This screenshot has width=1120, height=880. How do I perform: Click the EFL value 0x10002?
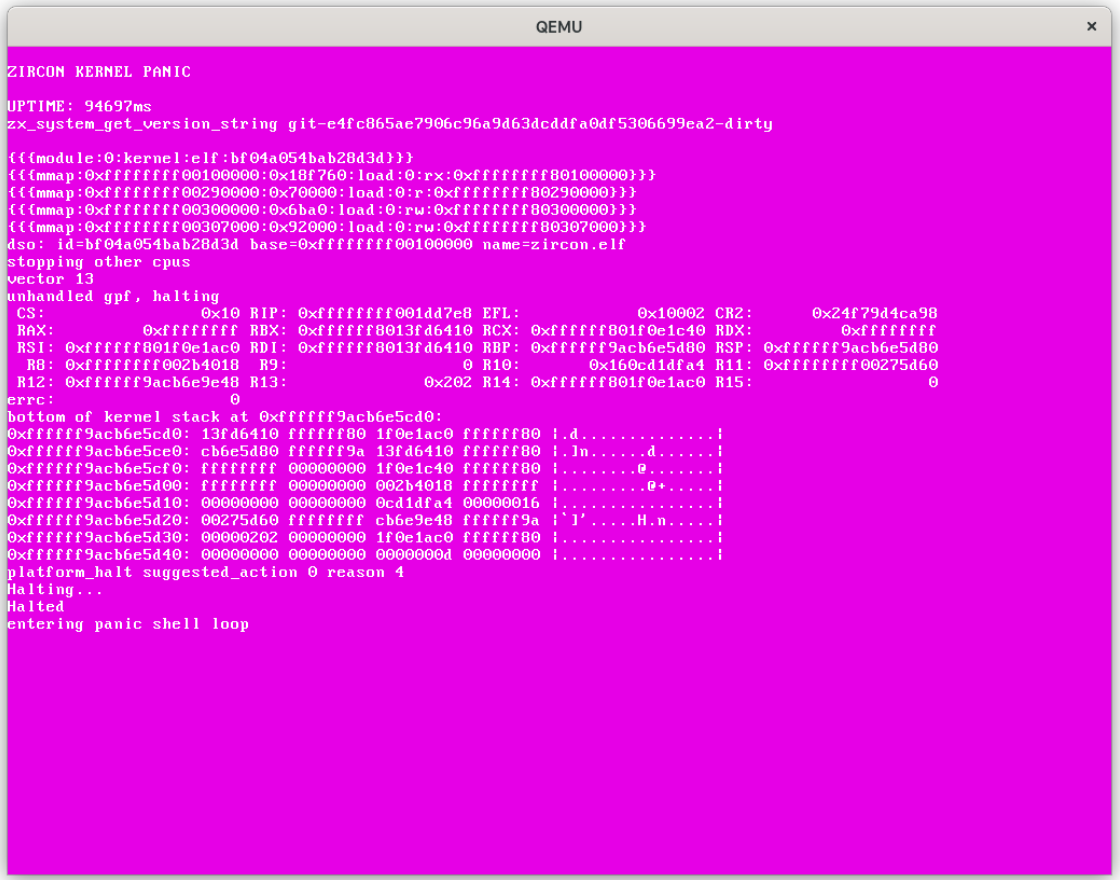point(671,314)
